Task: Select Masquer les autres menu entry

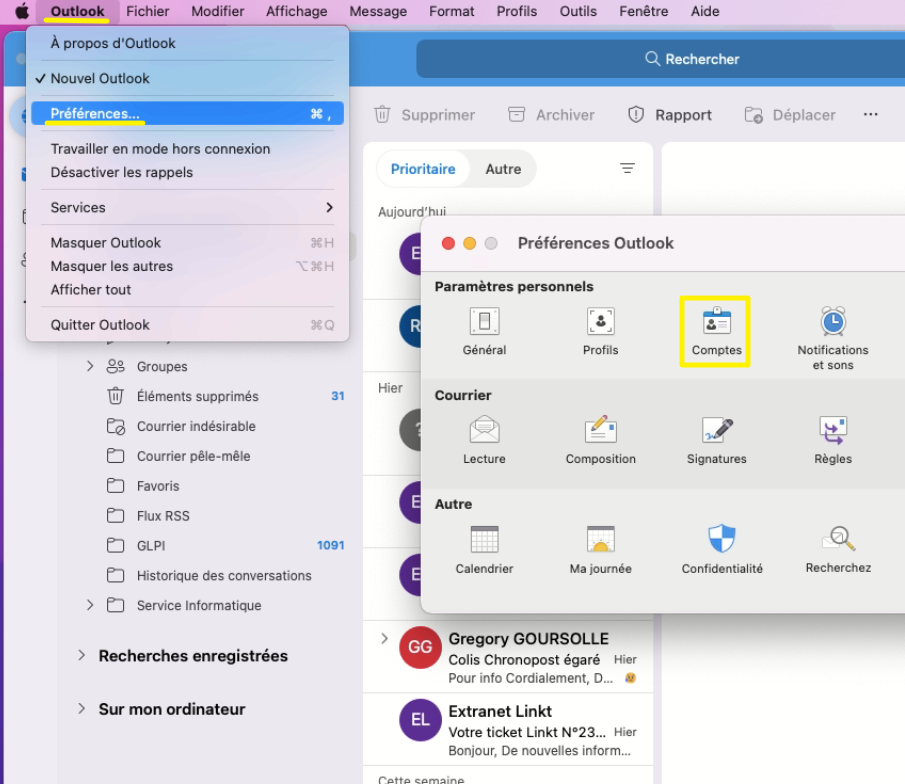Action: [x=187, y=266]
